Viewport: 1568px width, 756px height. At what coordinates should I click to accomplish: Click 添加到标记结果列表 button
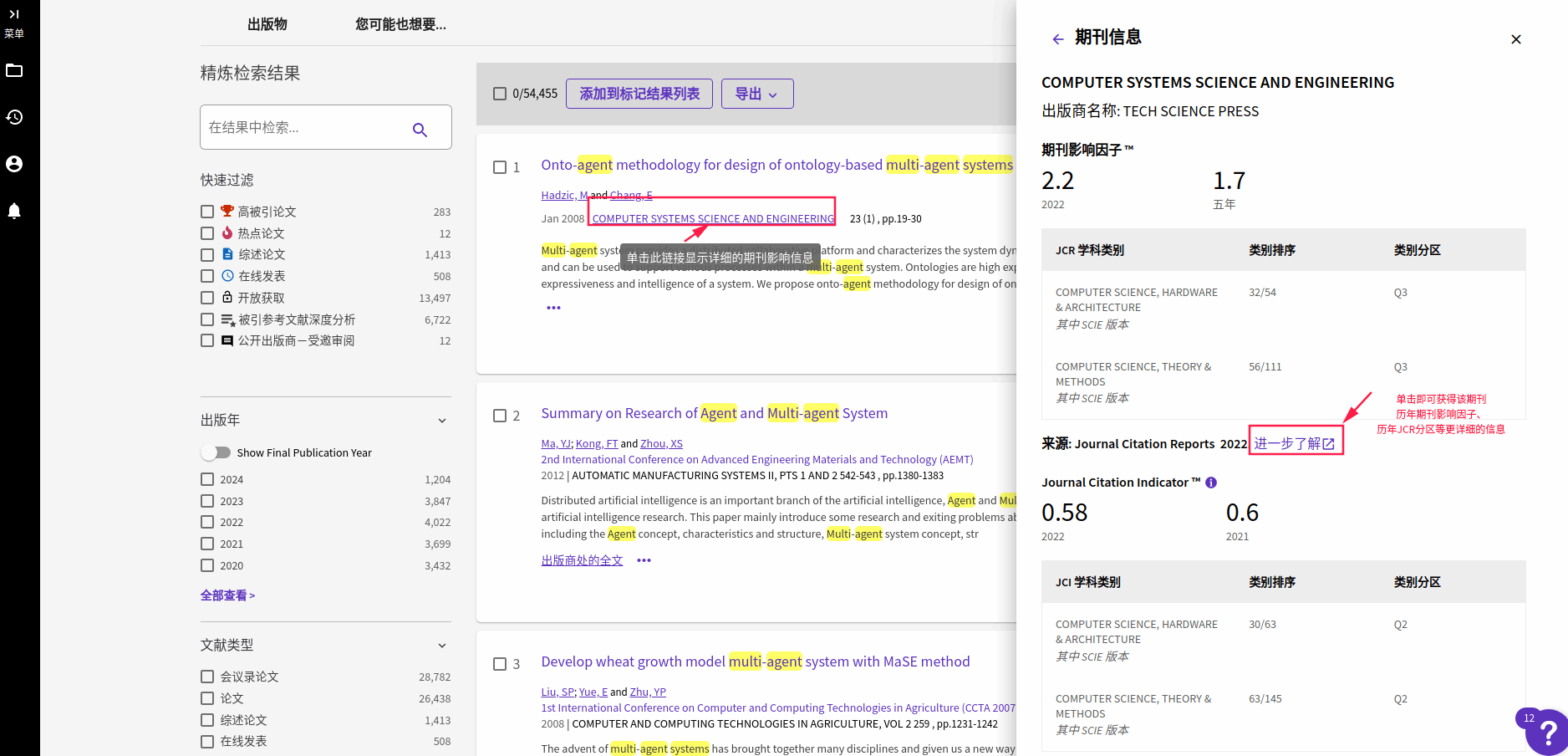click(639, 94)
